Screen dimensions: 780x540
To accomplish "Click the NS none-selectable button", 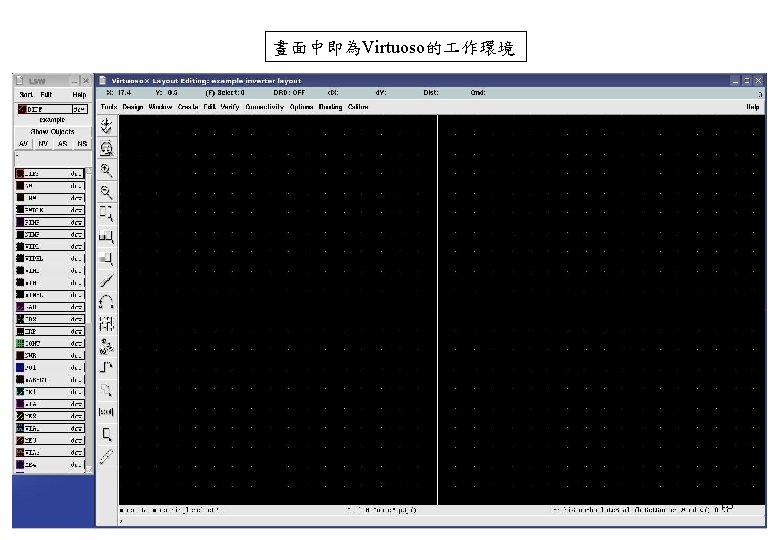I will [82, 144].
